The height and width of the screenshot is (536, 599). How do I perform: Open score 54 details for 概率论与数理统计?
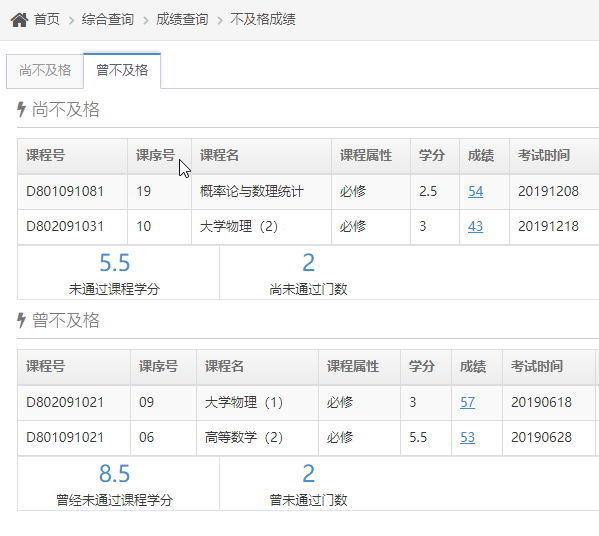point(476,191)
